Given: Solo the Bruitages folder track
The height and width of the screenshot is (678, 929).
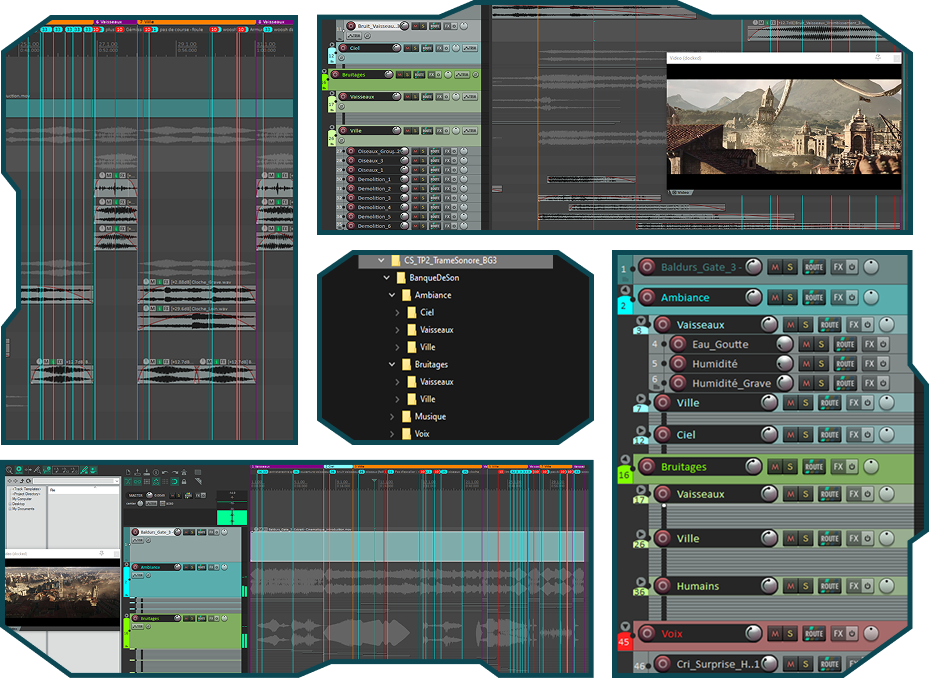Looking at the screenshot, I should click(x=790, y=467).
